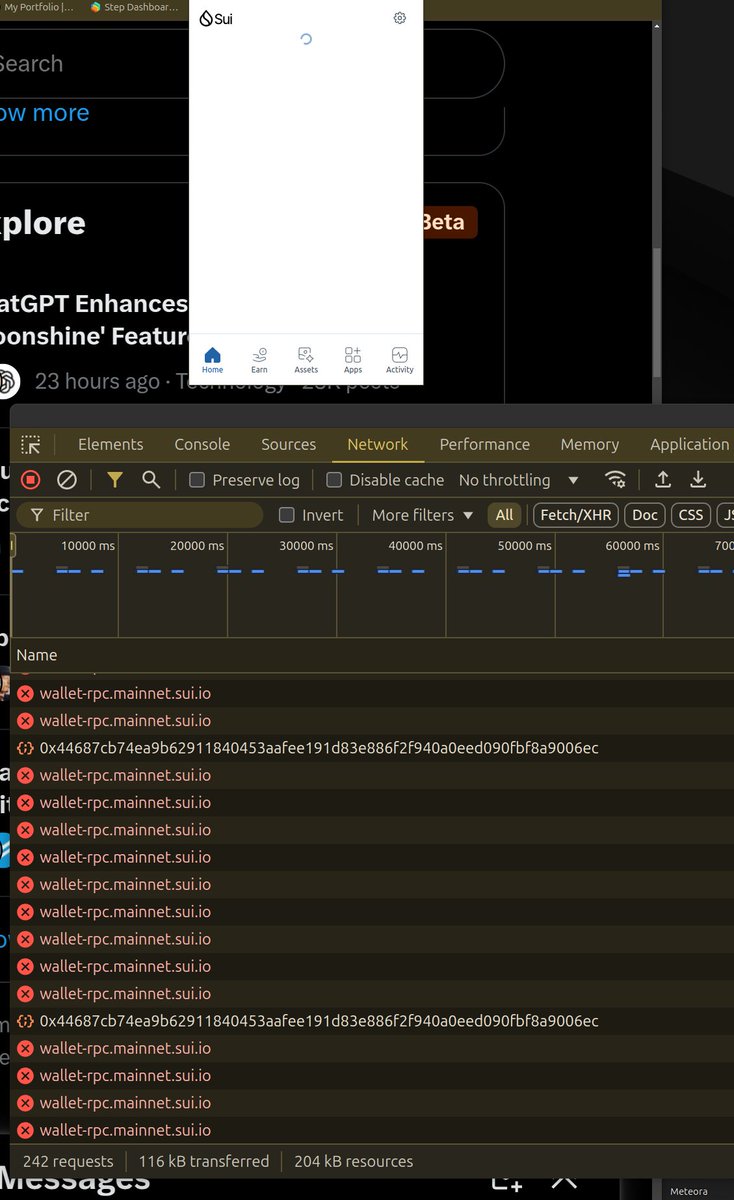Open the Sources tab
The height and width of the screenshot is (1200, 734).
pos(288,444)
